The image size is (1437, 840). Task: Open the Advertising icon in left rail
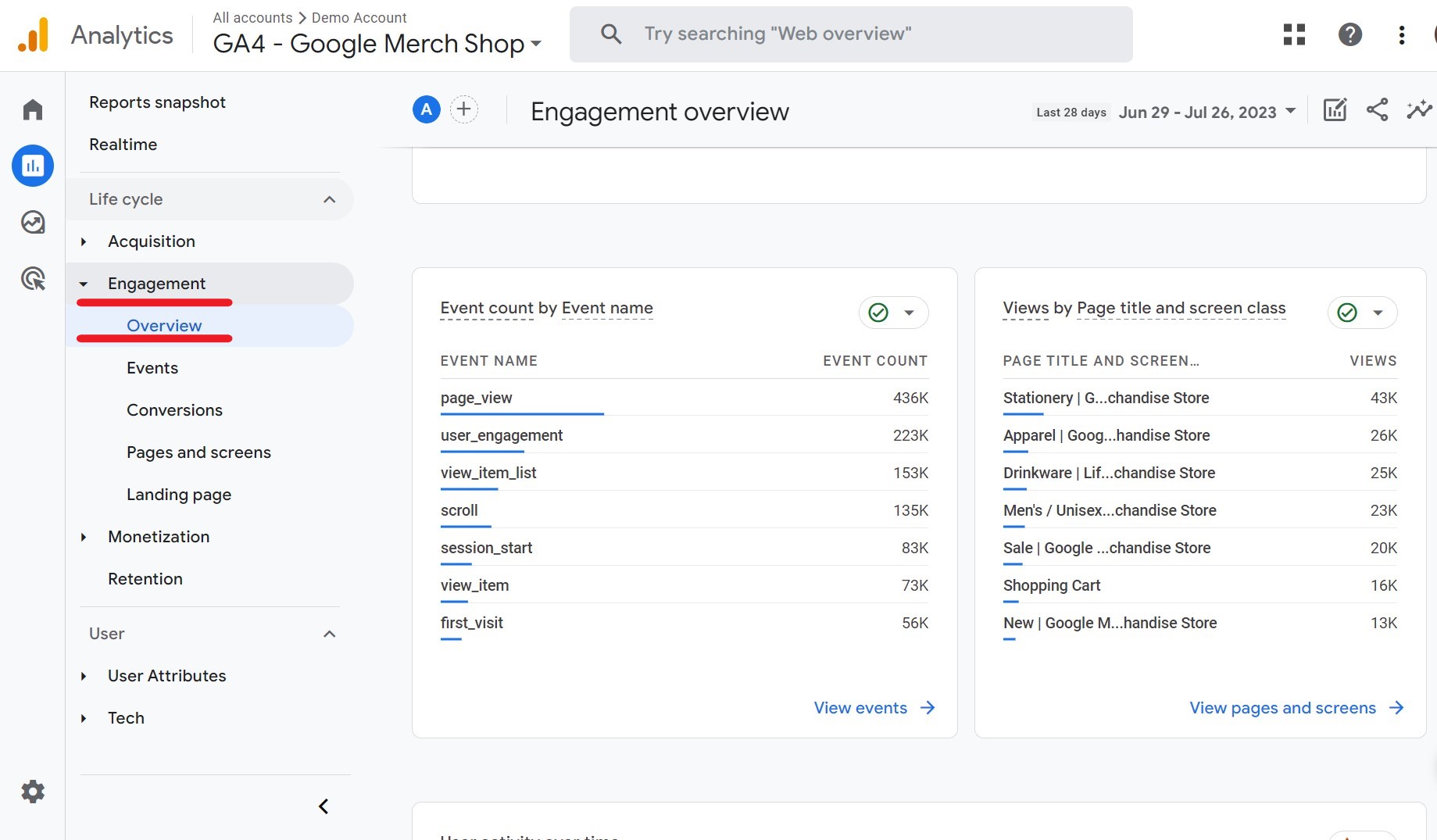[x=33, y=278]
